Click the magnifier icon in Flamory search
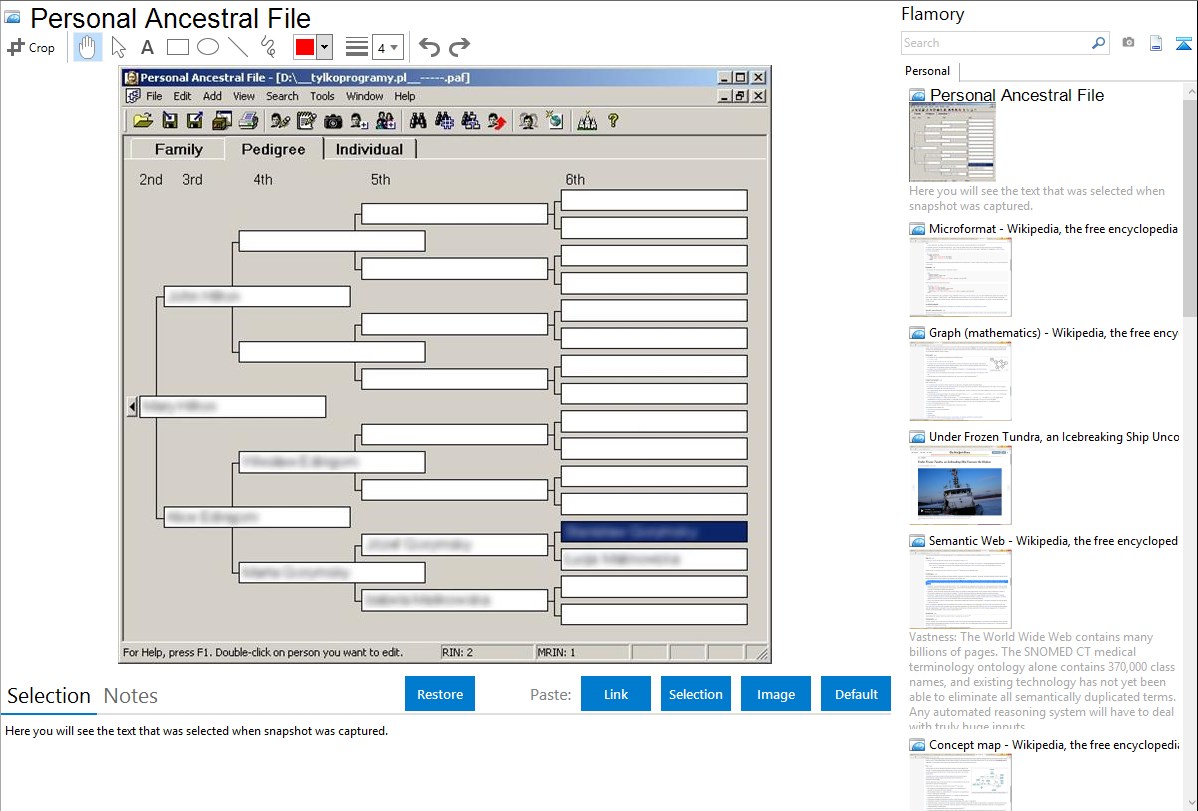 pyautogui.click(x=1098, y=43)
